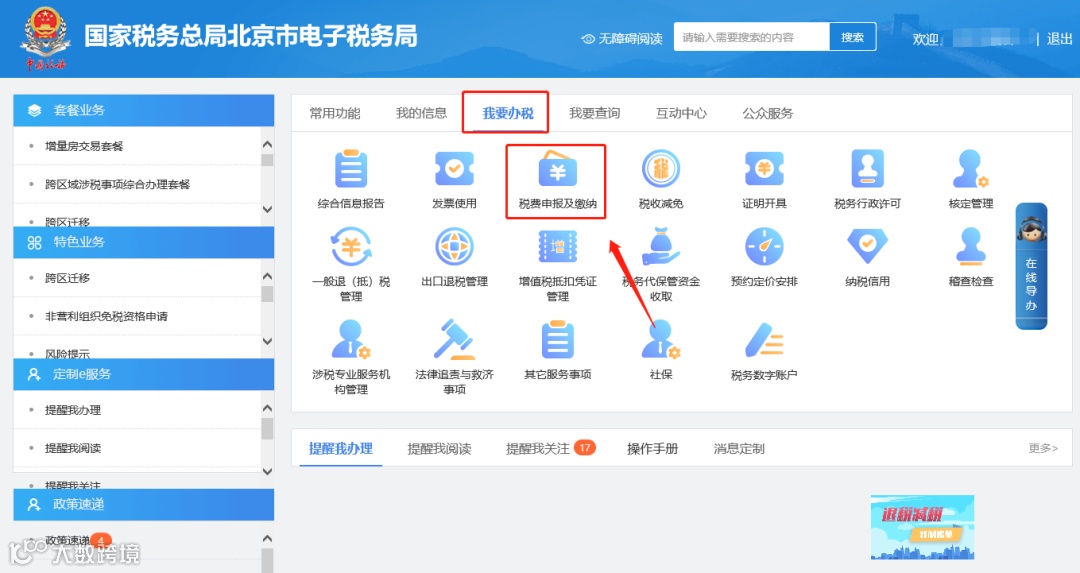
Task: Open 预约定价安排 icon
Action: pyautogui.click(x=764, y=247)
